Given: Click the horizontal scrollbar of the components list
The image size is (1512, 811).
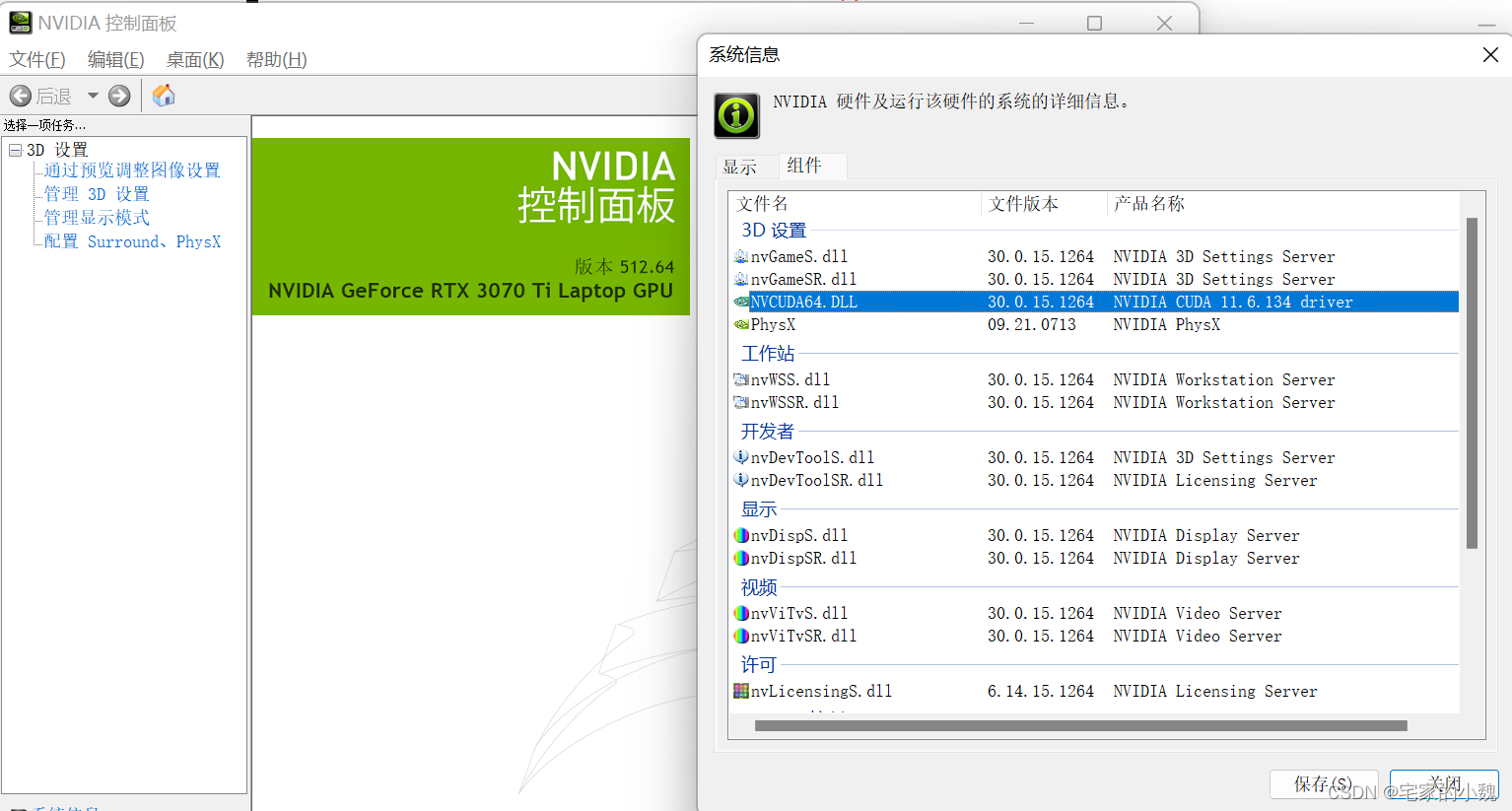Looking at the screenshot, I should coord(1080,726).
